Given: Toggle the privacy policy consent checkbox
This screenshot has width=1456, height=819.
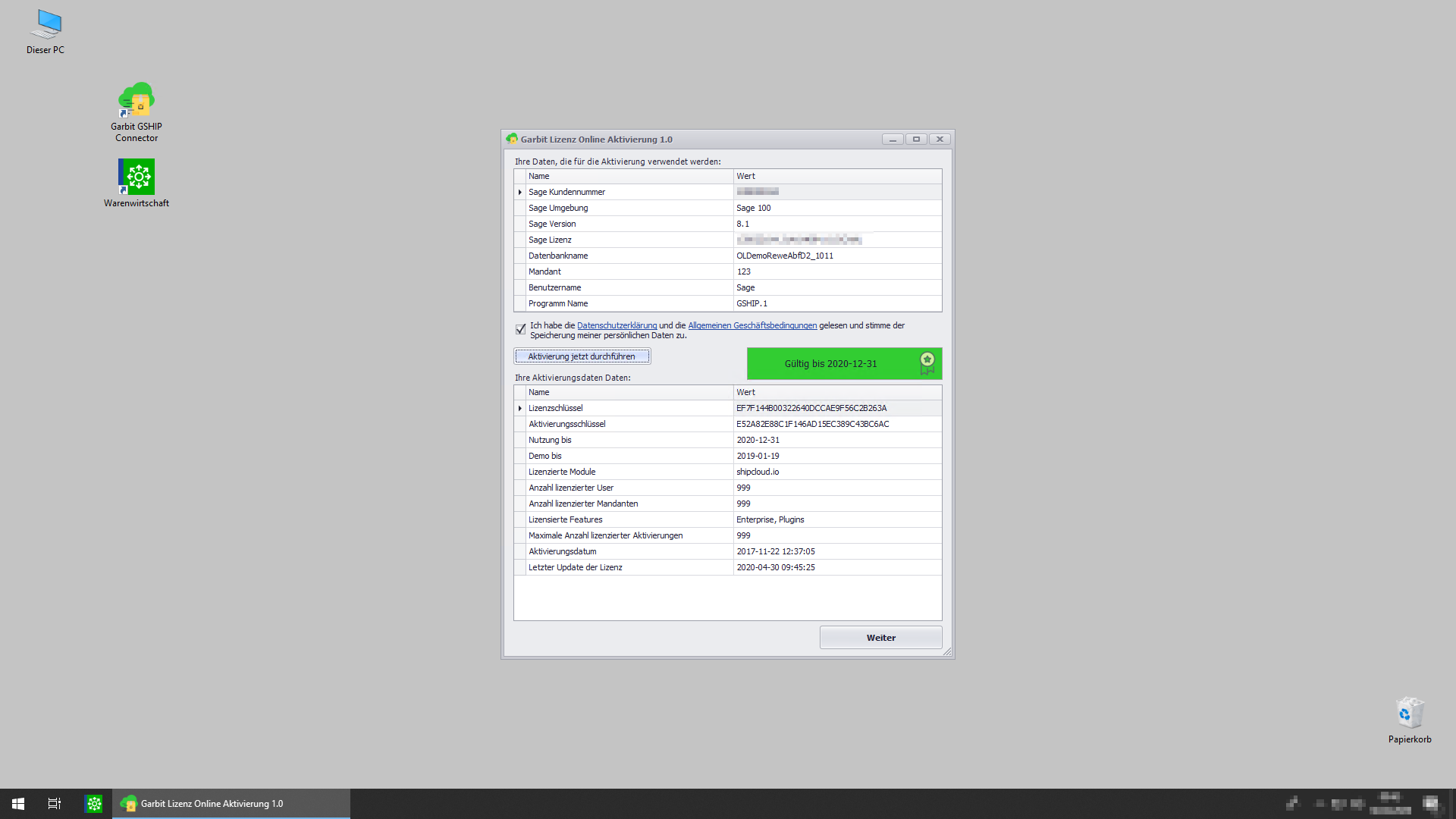Looking at the screenshot, I should [521, 329].
